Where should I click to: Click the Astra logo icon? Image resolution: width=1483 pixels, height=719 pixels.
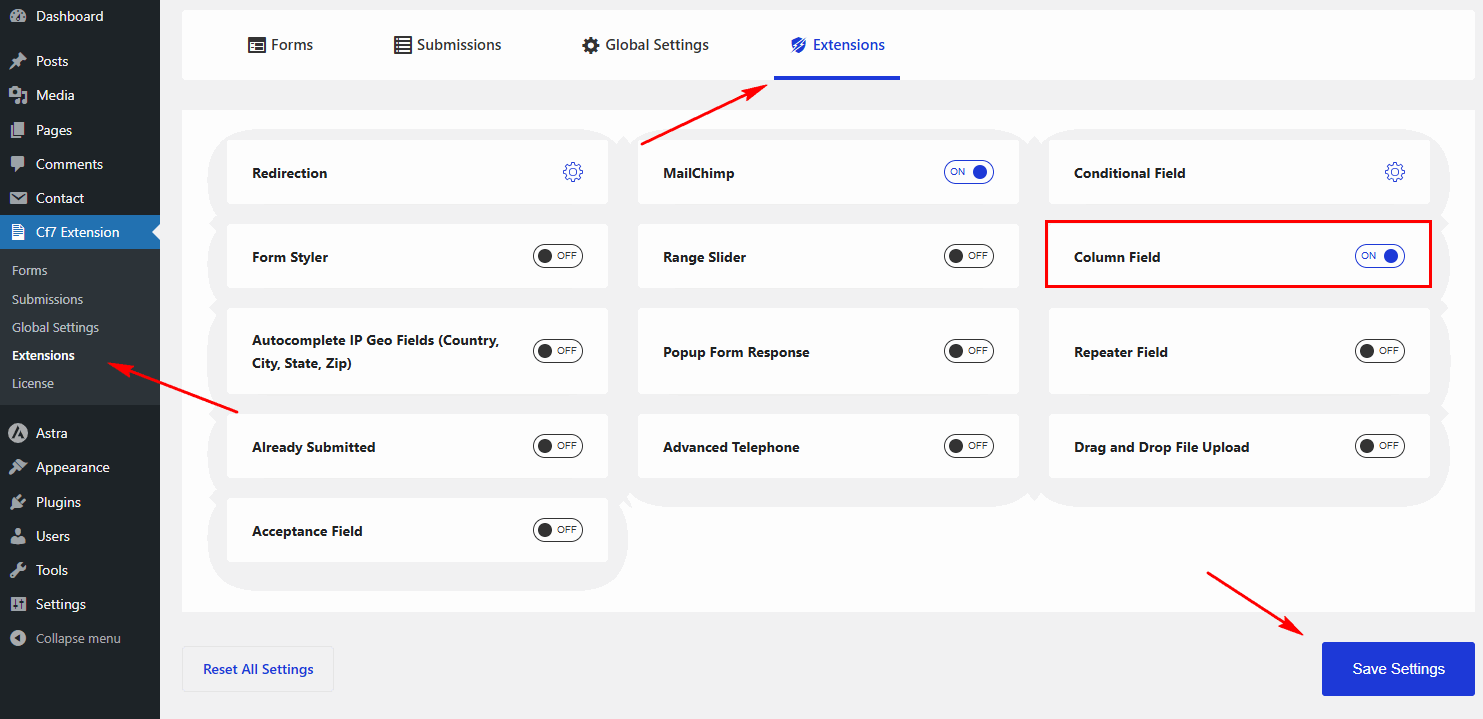click(18, 433)
